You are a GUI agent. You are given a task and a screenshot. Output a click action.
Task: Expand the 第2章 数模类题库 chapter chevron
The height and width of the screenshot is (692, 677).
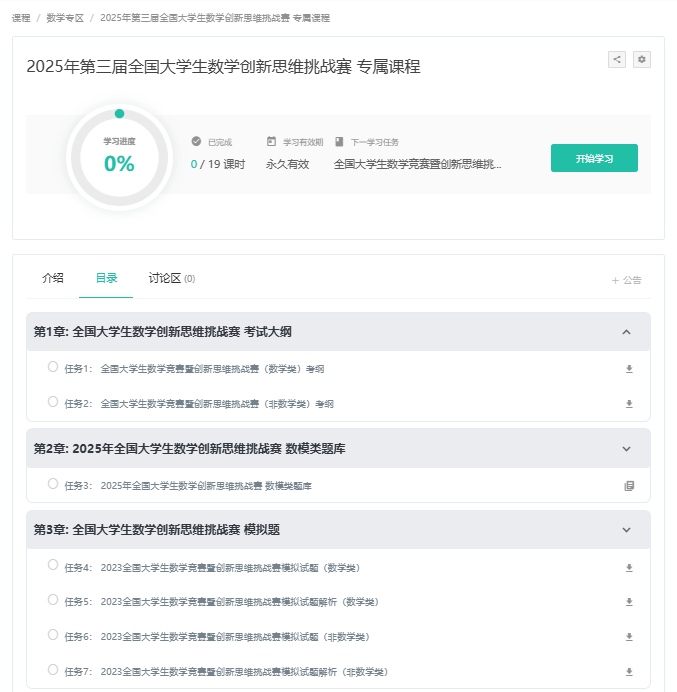coord(626,449)
